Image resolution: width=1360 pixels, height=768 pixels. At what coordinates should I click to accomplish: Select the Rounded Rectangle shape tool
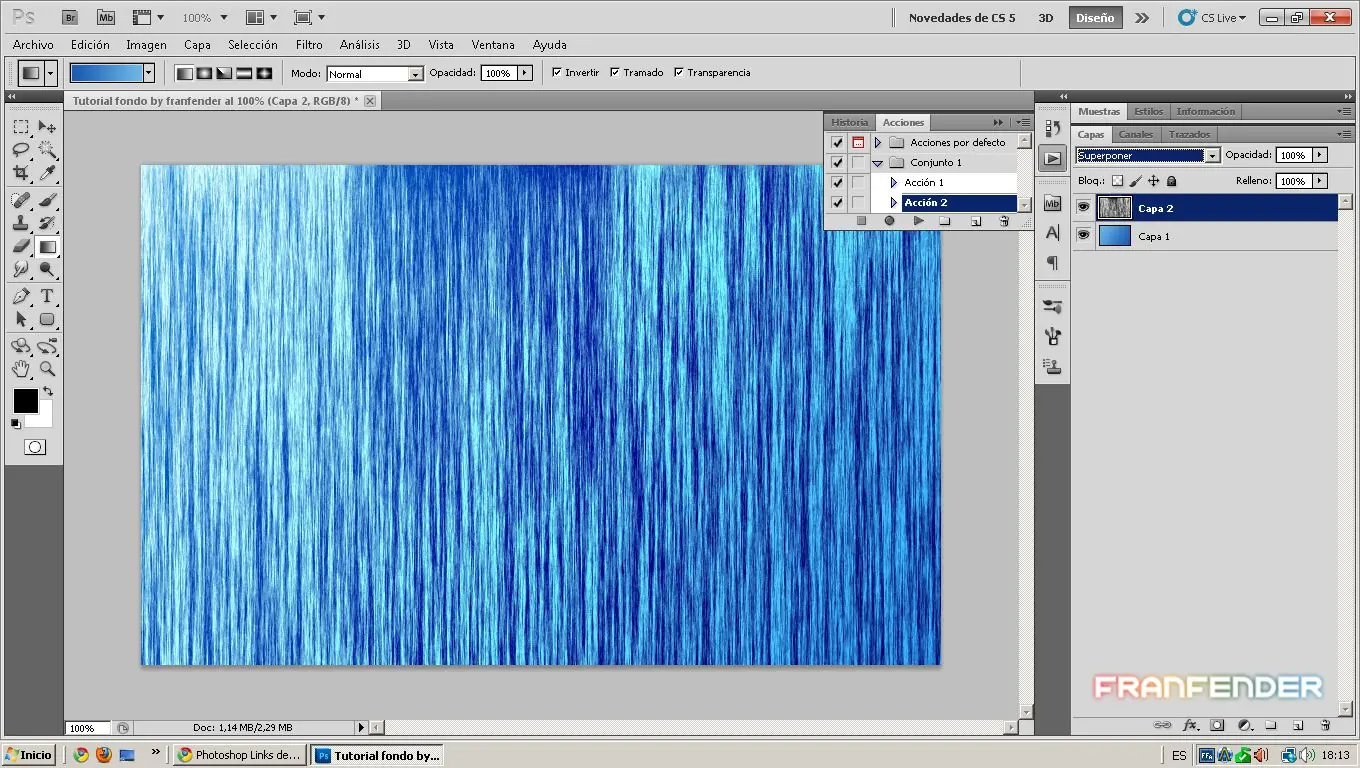(47, 319)
